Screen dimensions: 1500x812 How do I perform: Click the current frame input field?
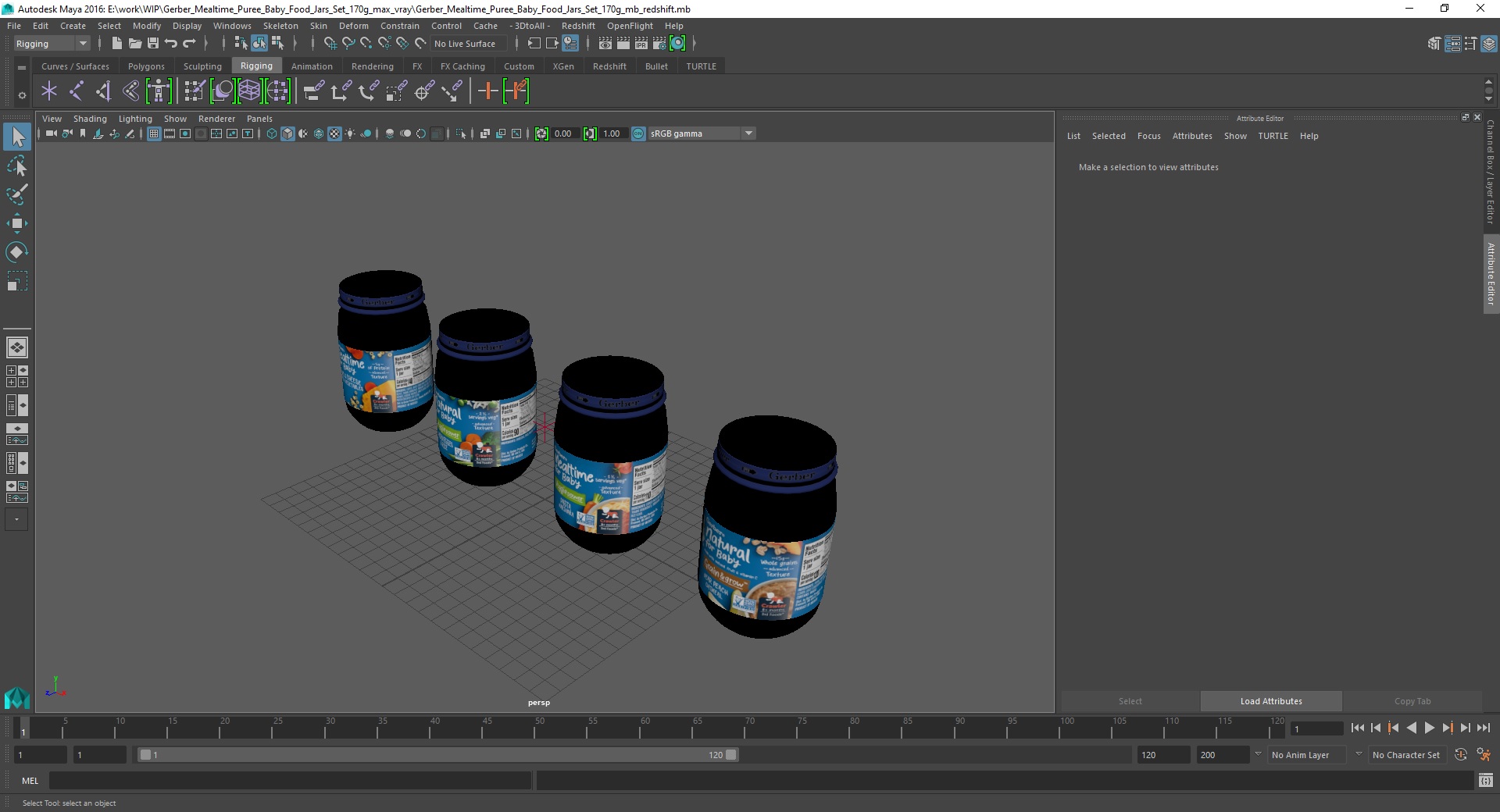(x=1316, y=728)
